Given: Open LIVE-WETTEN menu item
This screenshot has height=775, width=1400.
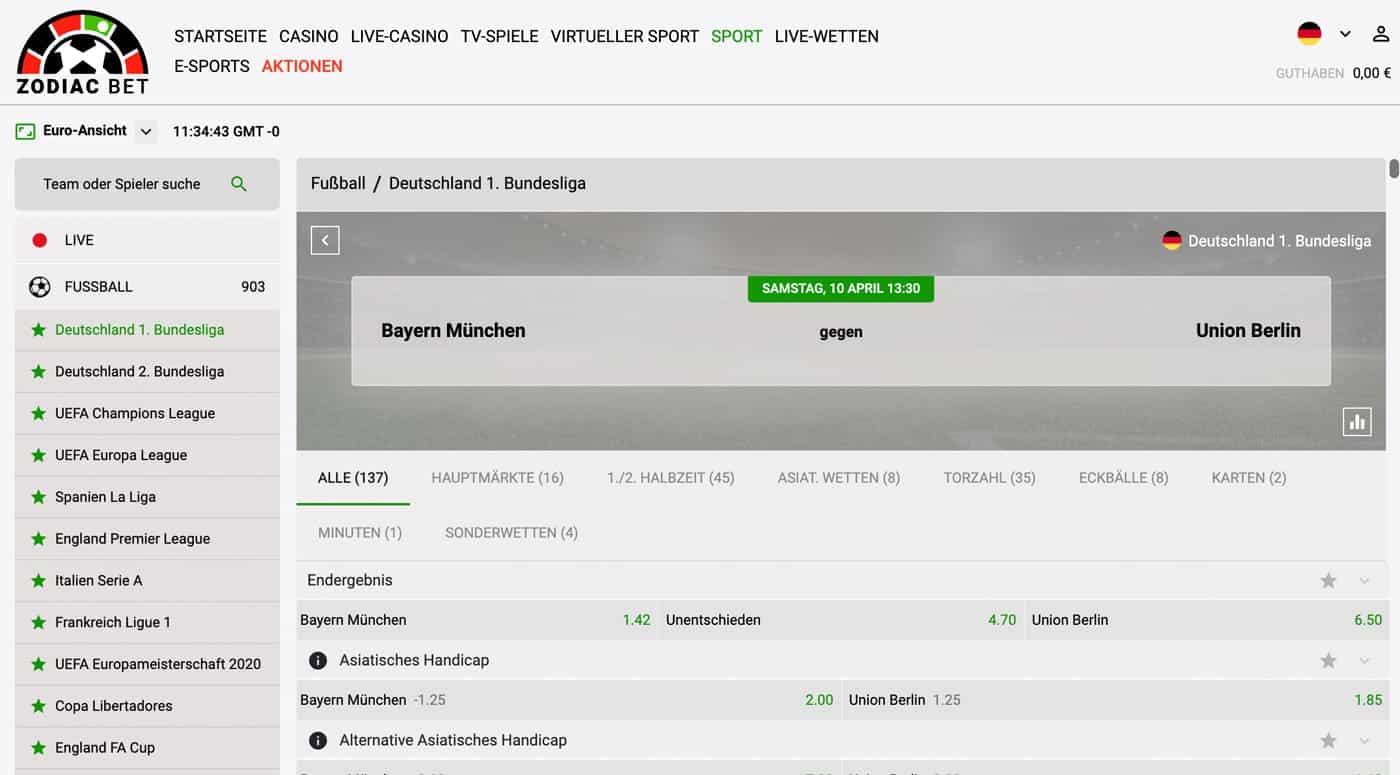Looking at the screenshot, I should point(827,36).
